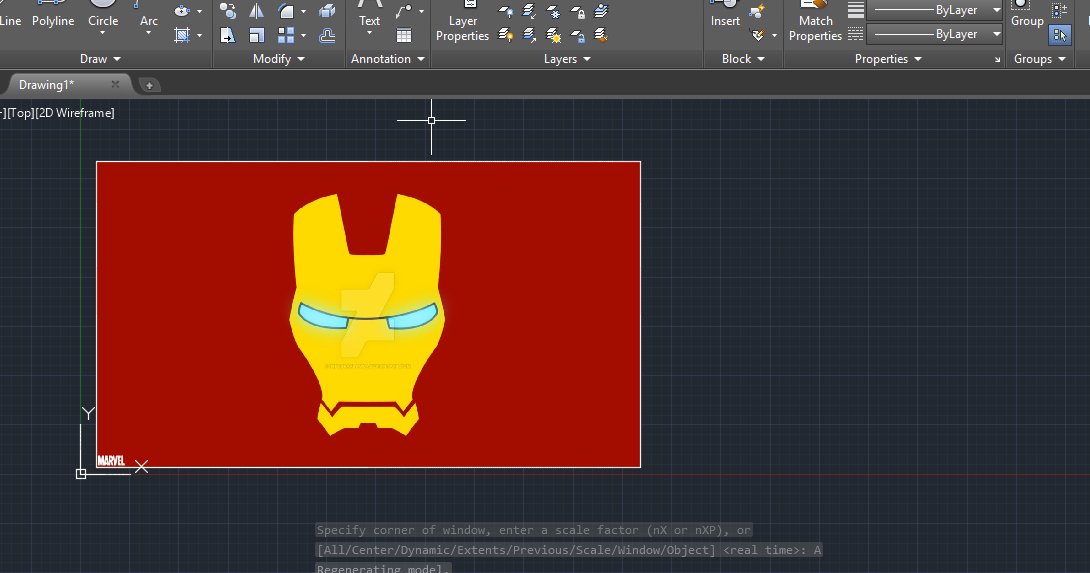Choose the Hatch tool in Draw panel
1090x573 pixels.
click(x=182, y=35)
